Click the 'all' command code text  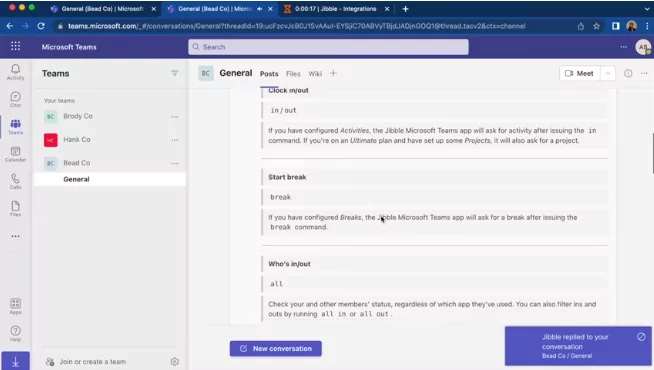click(277, 284)
